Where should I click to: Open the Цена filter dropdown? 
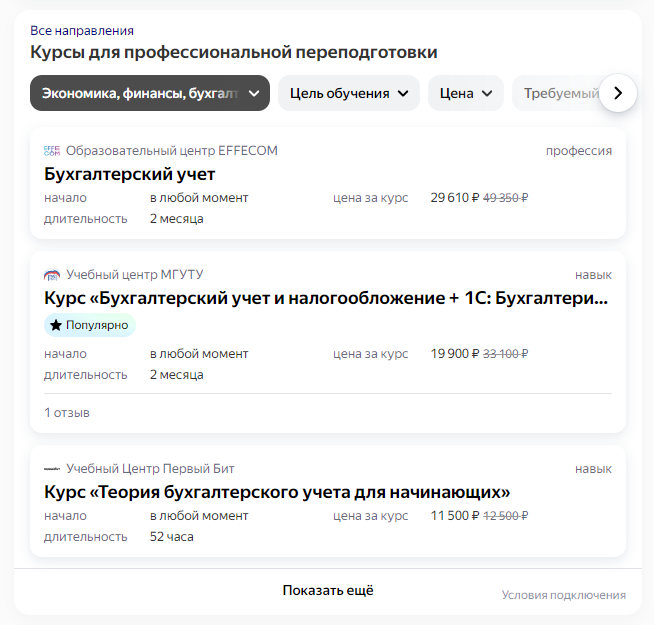(x=465, y=94)
